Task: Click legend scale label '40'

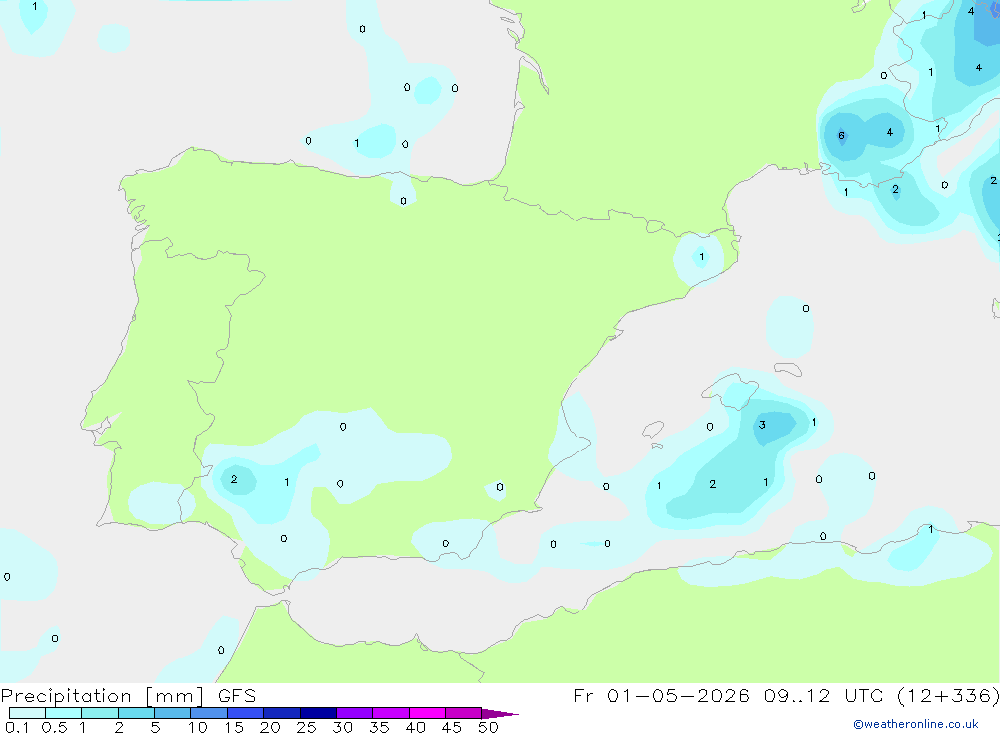Action: pos(416,727)
